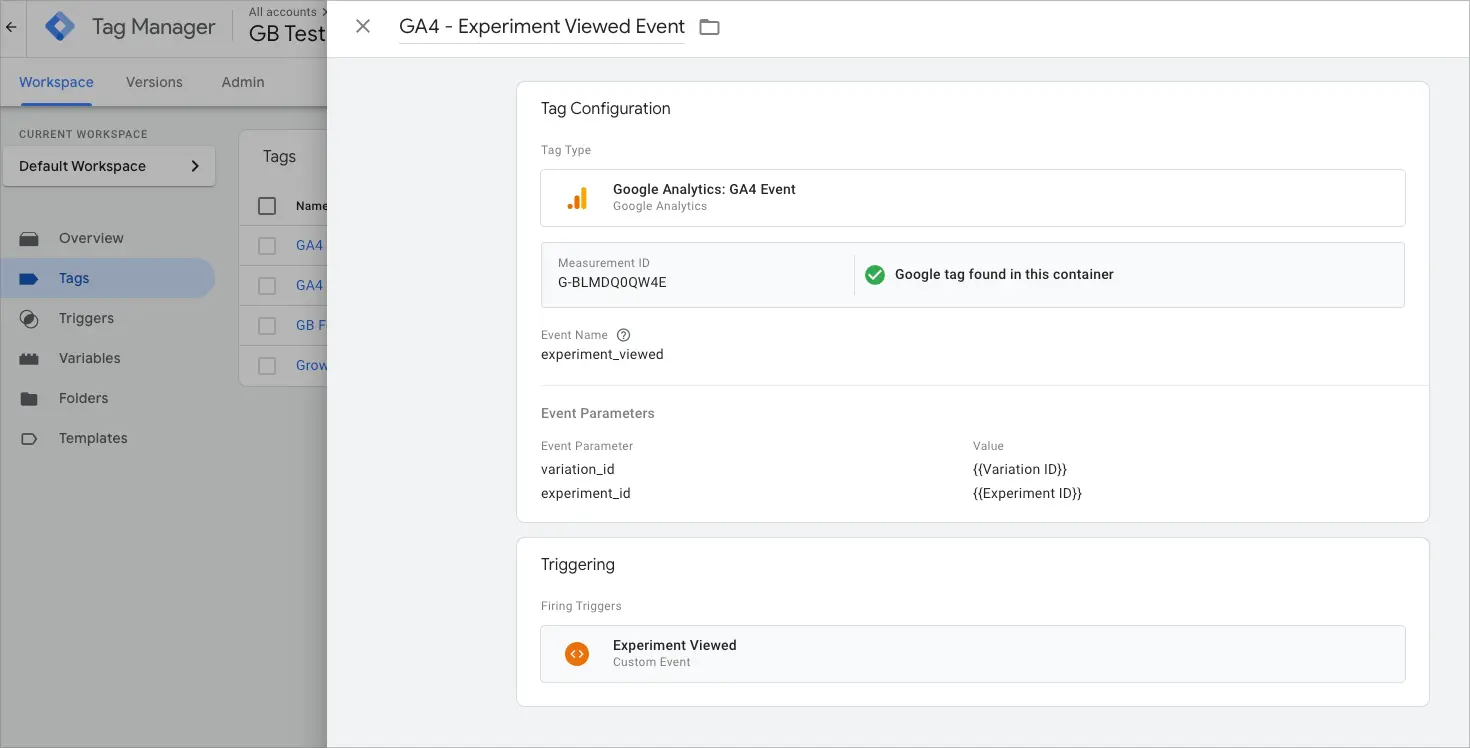The image size is (1470, 748).
Task: Edit the tag name GA4 - Experiment Viewed Event
Action: pyautogui.click(x=542, y=27)
